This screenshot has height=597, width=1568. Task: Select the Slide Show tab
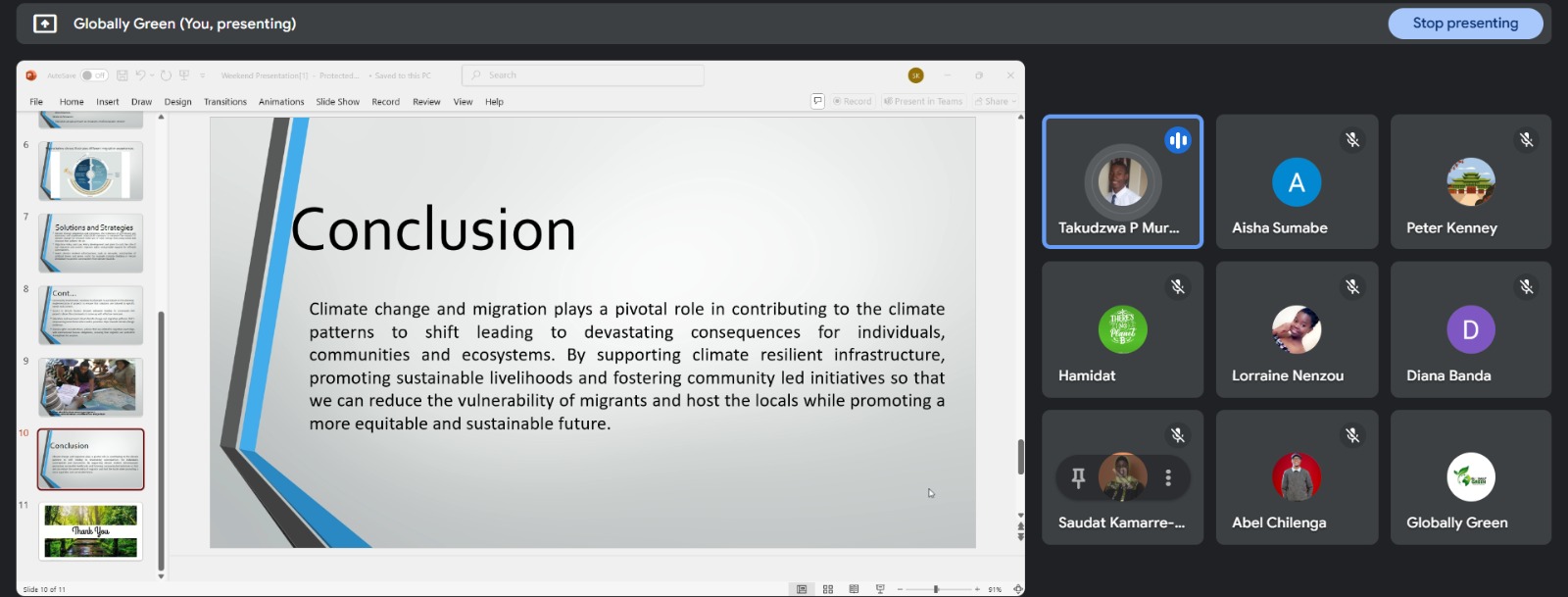(338, 102)
